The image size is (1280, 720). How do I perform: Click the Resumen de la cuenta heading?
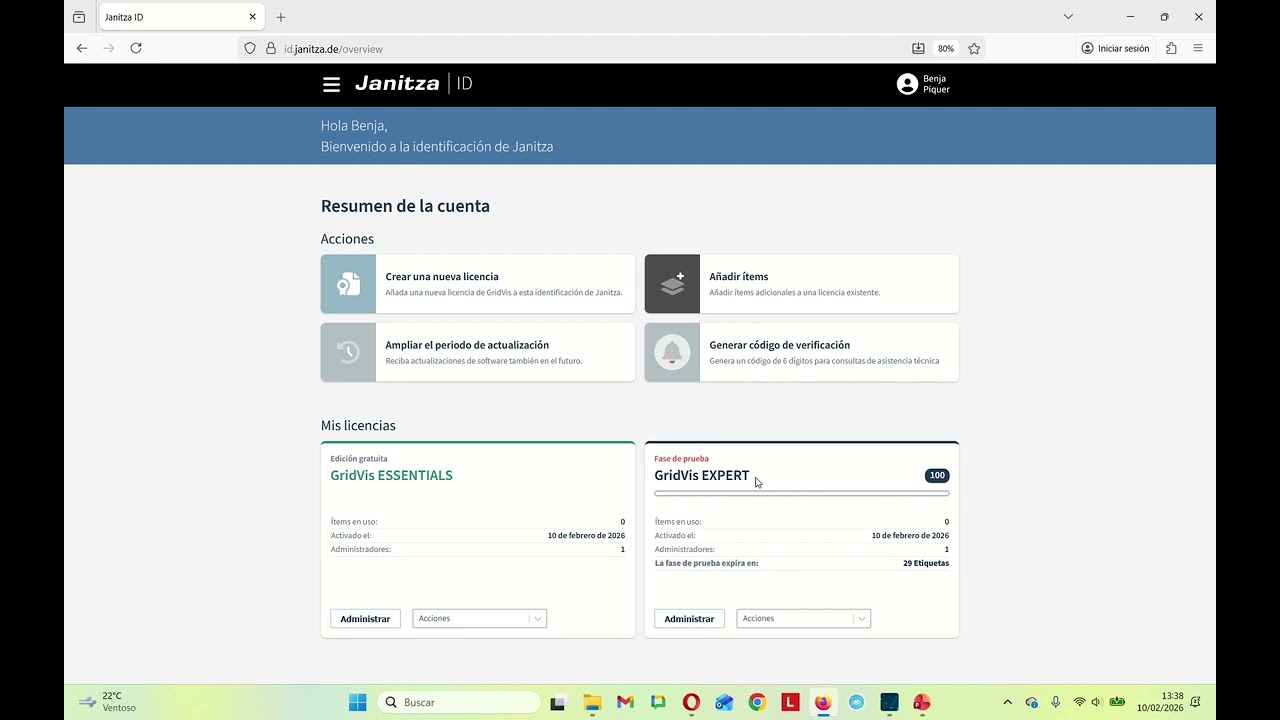pos(405,206)
